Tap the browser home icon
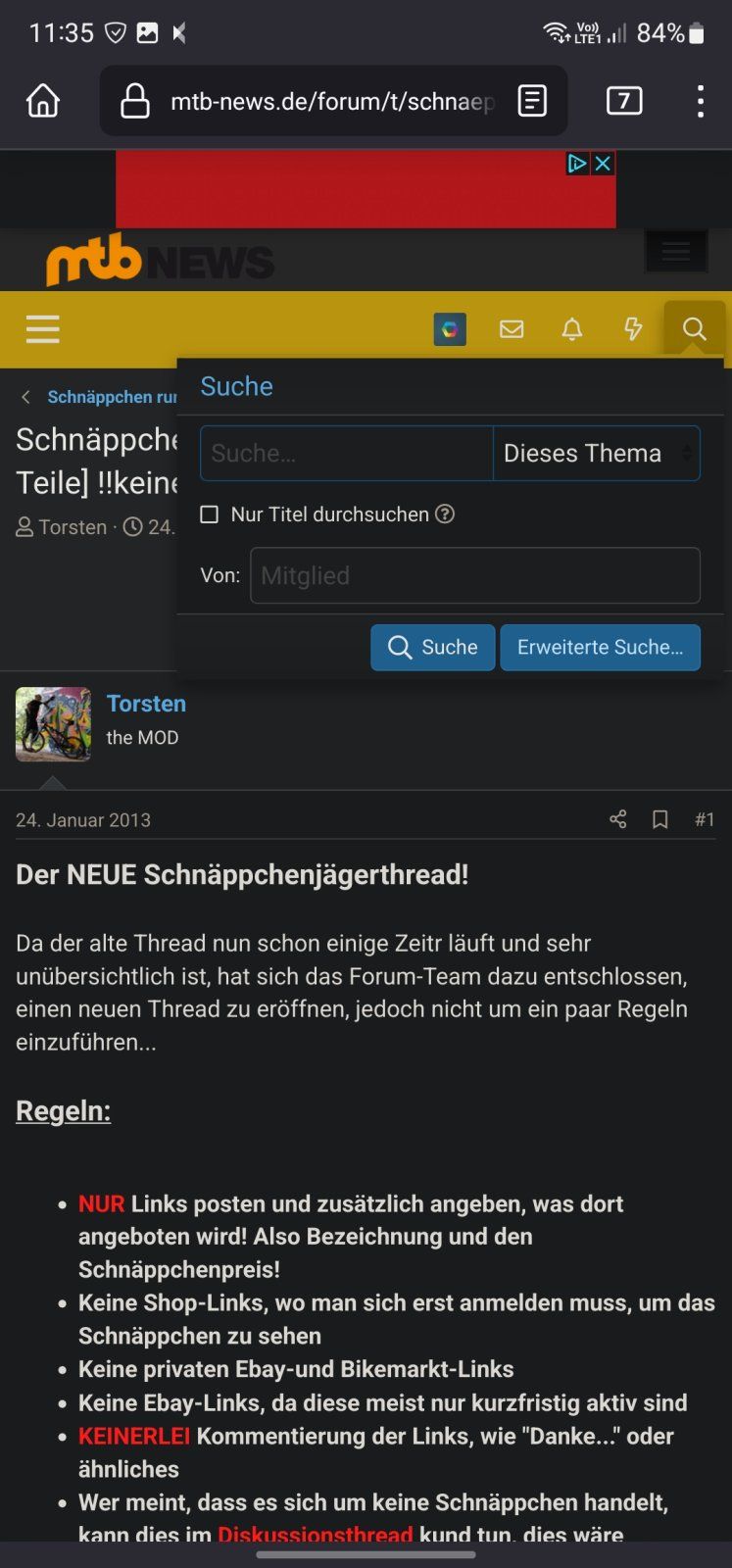This screenshot has height=1568, width=732. click(43, 101)
